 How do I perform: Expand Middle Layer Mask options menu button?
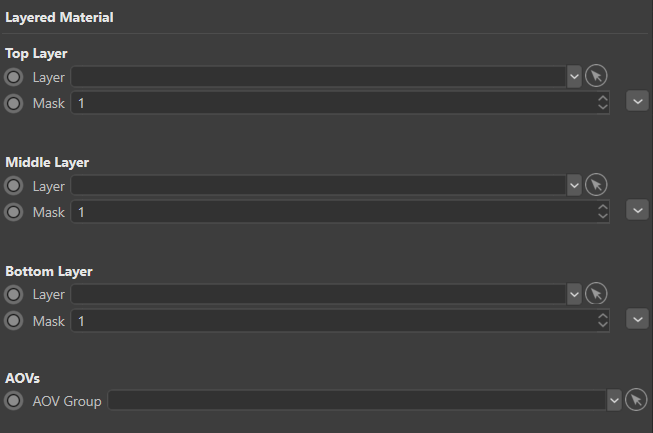pos(637,210)
